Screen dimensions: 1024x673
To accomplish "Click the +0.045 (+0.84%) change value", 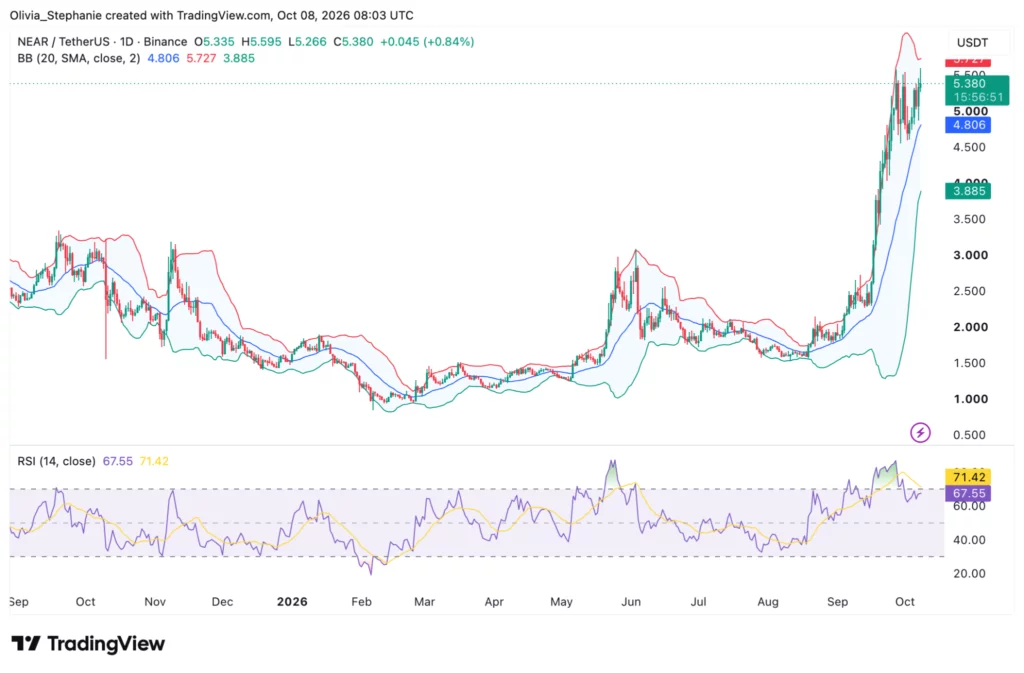I will 427,42.
